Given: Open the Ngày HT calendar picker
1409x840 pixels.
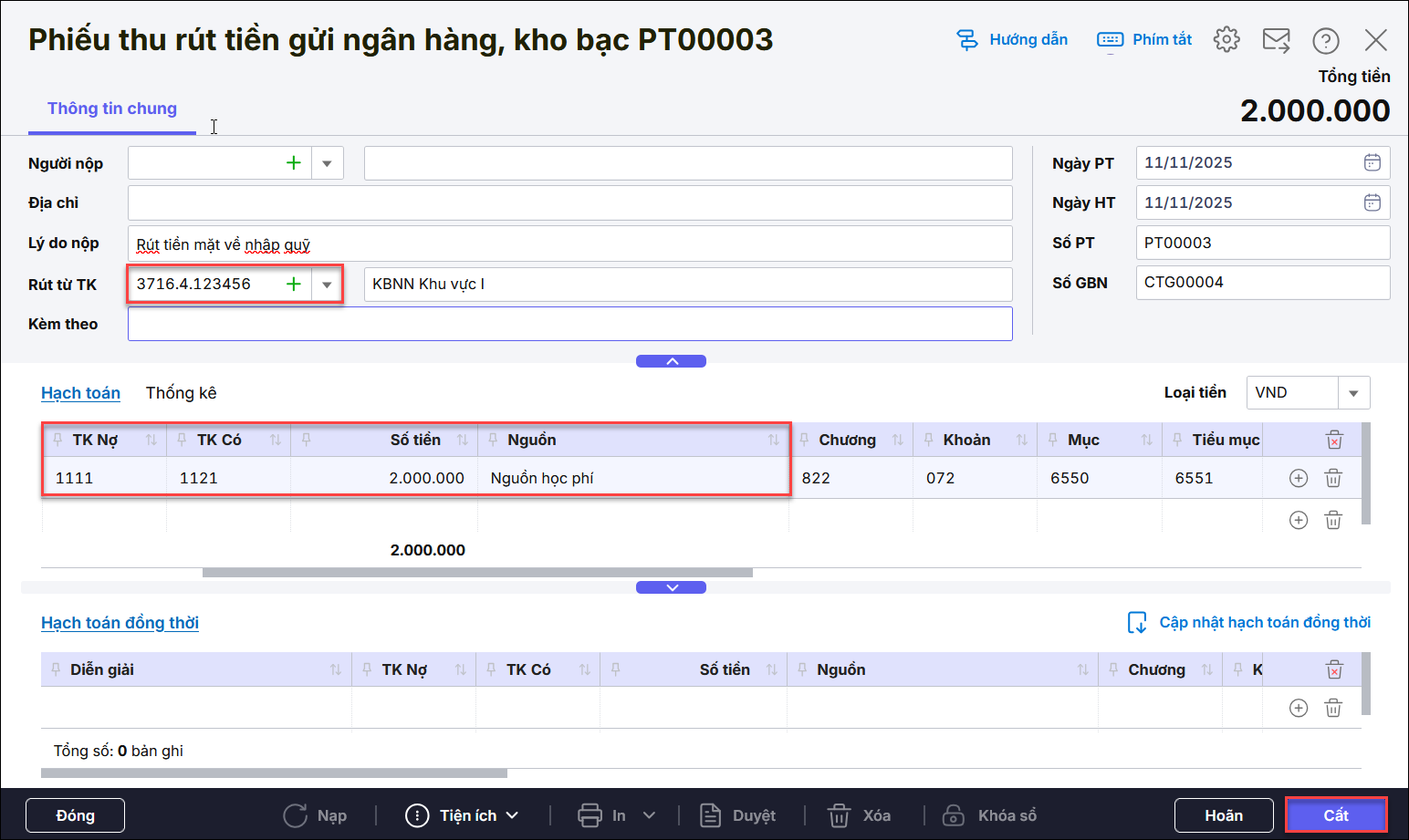Looking at the screenshot, I should (x=1372, y=202).
